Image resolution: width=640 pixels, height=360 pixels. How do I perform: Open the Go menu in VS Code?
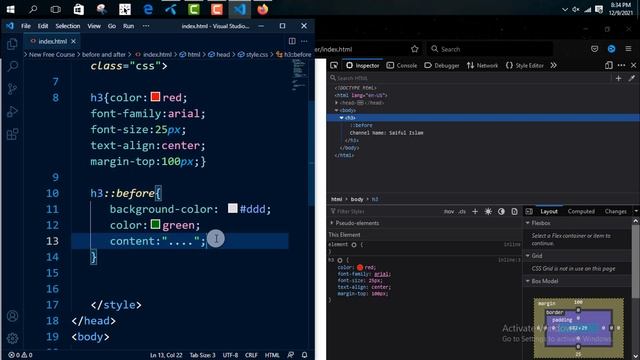pyautogui.click(x=112, y=26)
